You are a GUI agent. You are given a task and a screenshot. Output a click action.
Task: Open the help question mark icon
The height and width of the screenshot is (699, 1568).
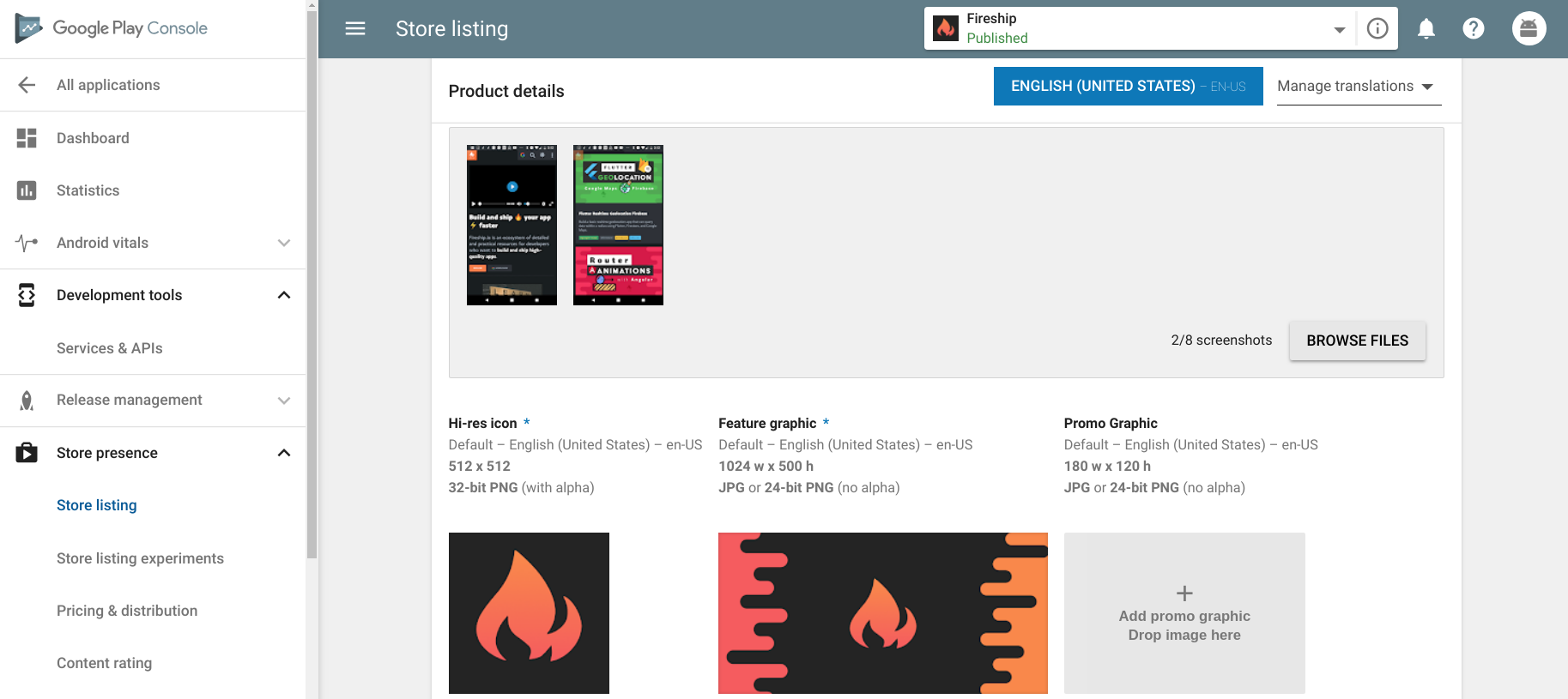tap(1473, 29)
